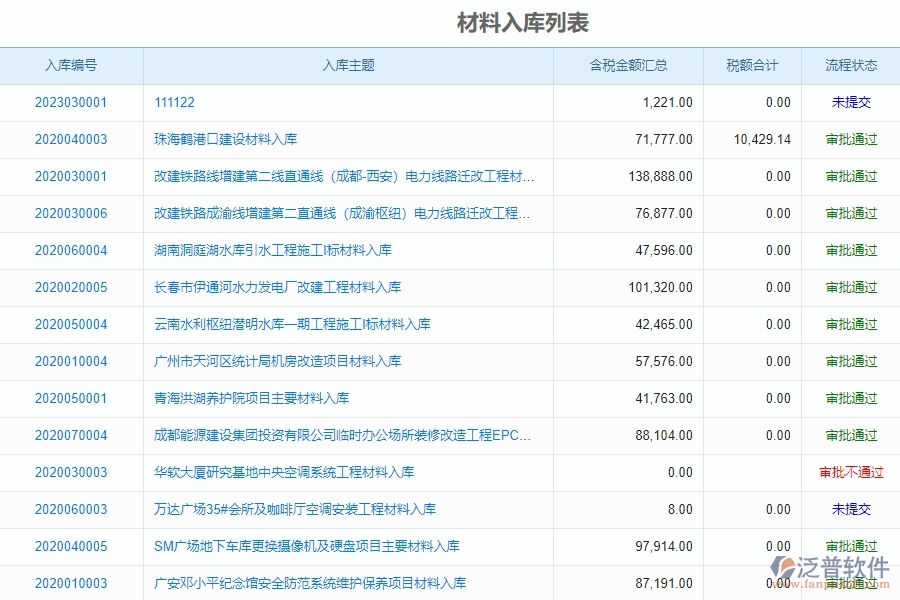
Task: Open entry 2020040003 入库编号 link
Action: pyautogui.click(x=71, y=140)
